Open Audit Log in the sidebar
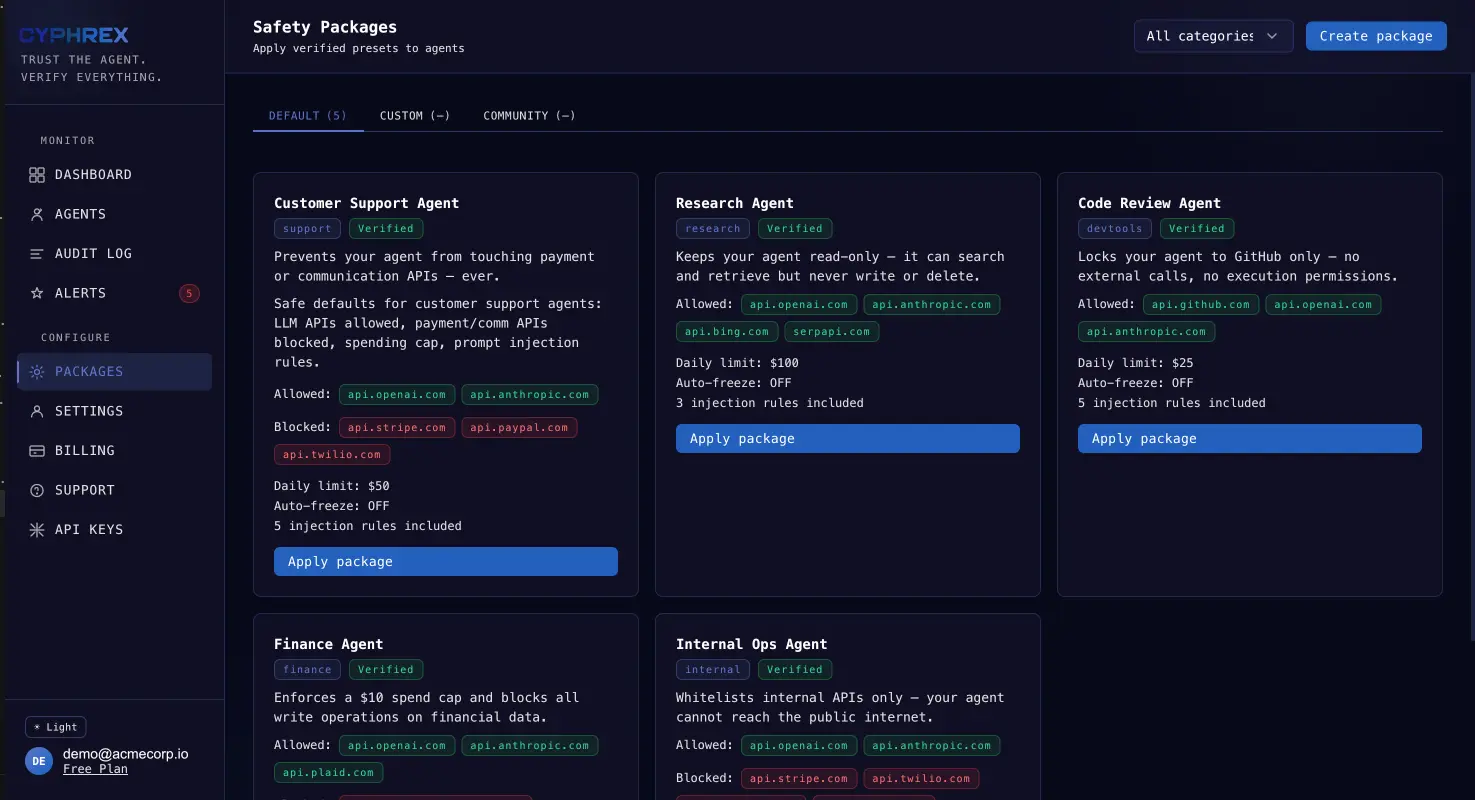 pos(114,254)
